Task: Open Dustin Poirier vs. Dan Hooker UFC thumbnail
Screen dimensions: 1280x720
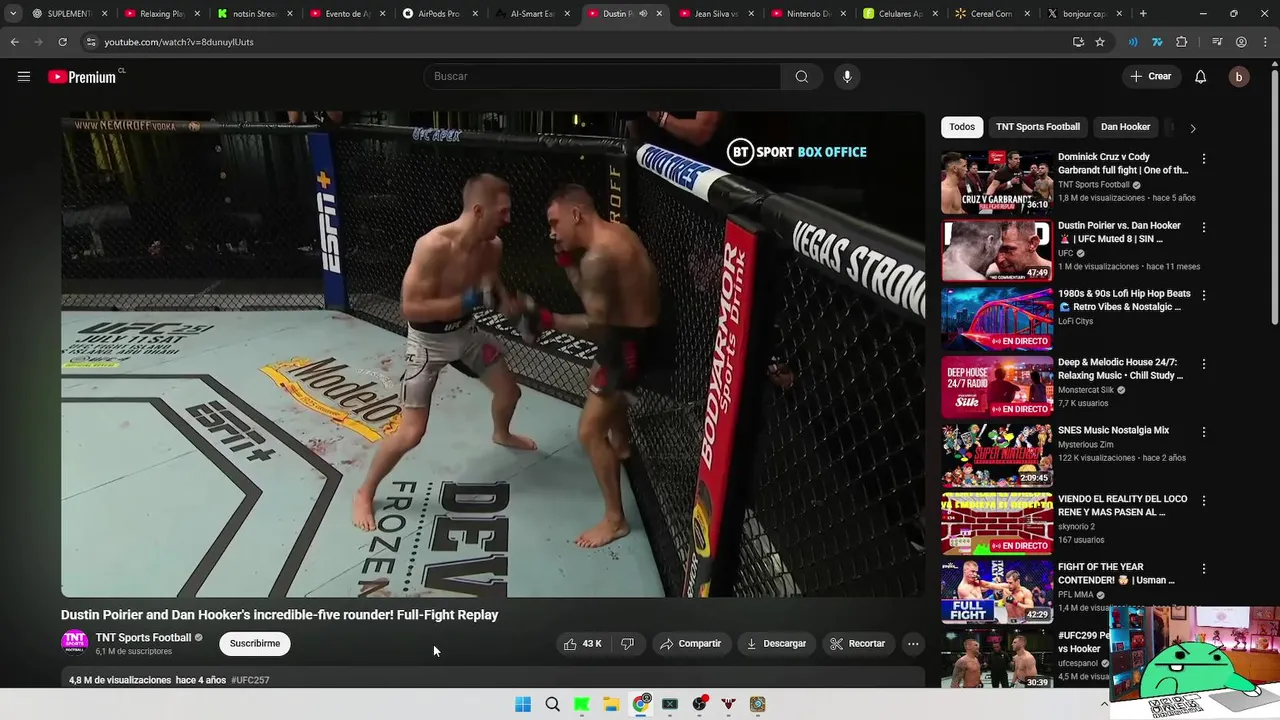Action: pos(997,251)
